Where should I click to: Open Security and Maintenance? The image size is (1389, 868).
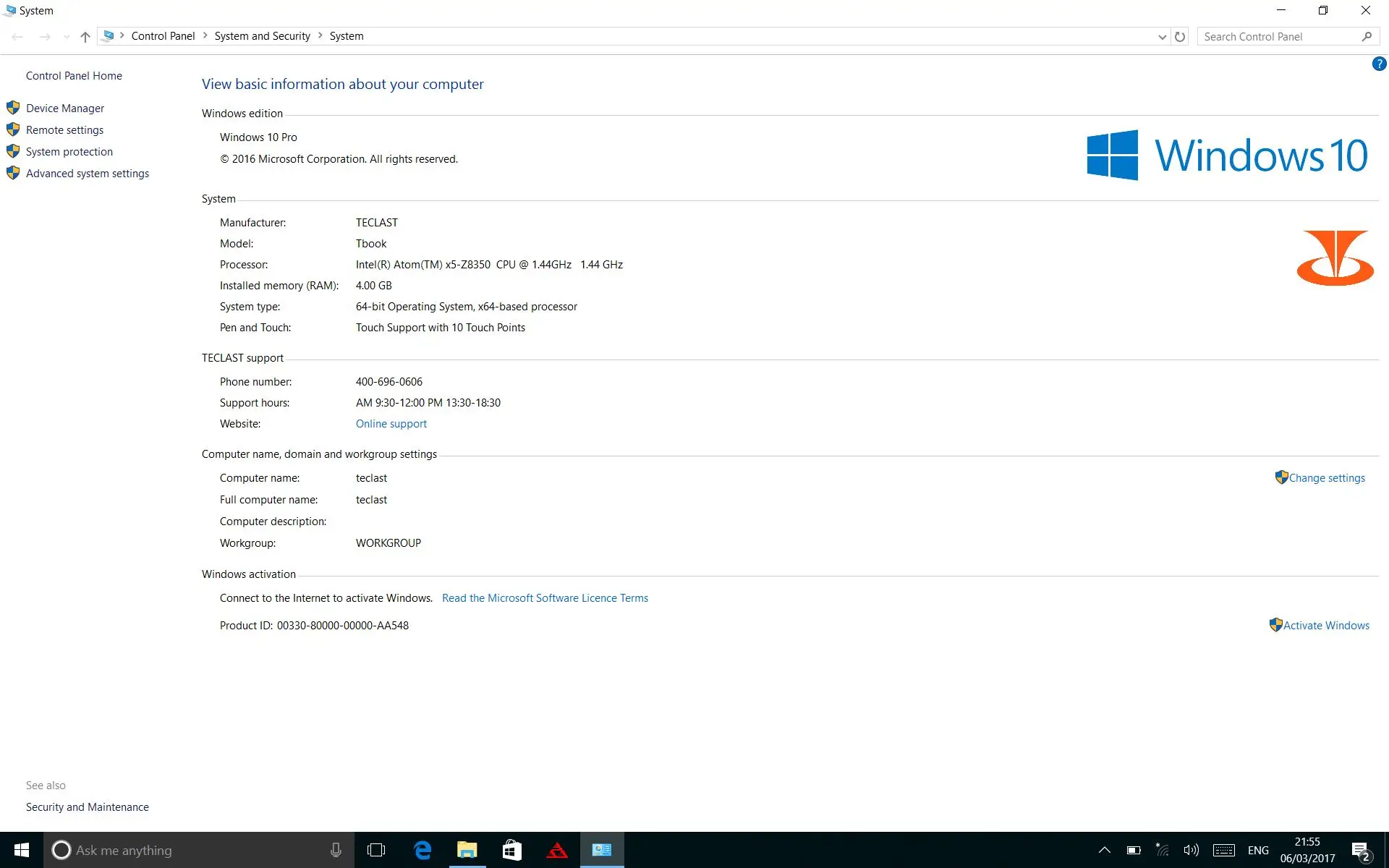point(88,807)
